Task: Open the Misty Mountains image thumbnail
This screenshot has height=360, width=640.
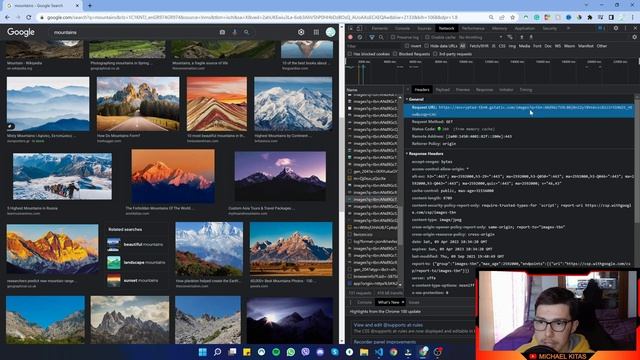Action: point(48,104)
